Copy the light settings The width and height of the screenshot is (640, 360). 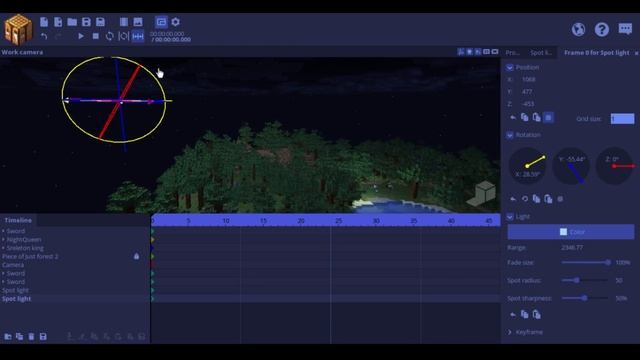click(x=524, y=315)
